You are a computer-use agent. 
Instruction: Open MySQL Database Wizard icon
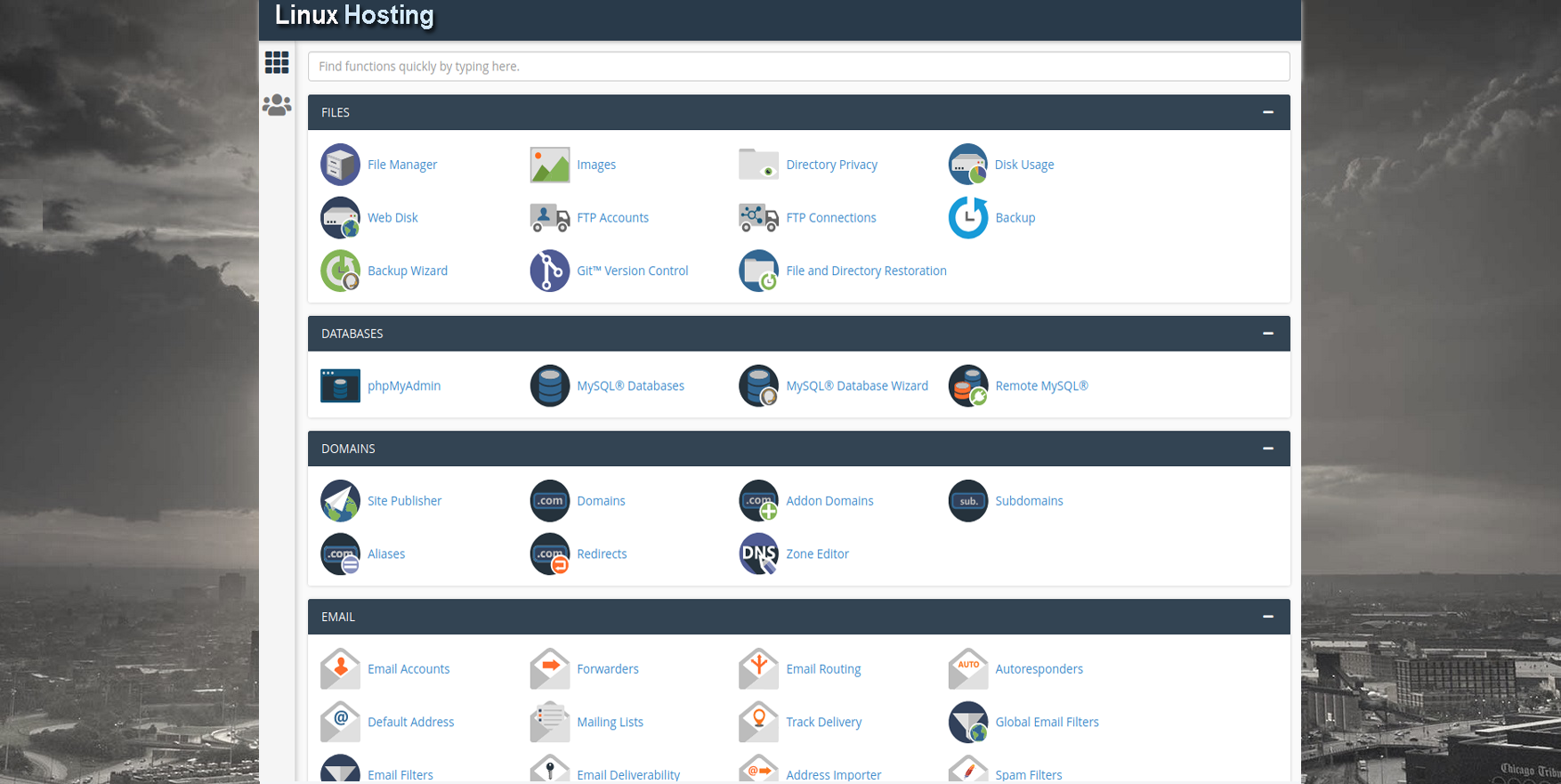(x=759, y=385)
